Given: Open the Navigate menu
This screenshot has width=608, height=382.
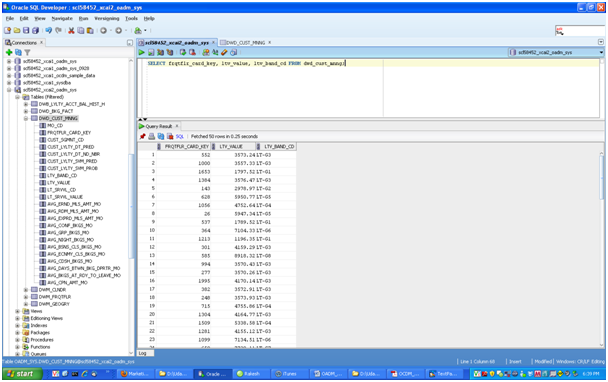Looking at the screenshot, I should click(62, 18).
